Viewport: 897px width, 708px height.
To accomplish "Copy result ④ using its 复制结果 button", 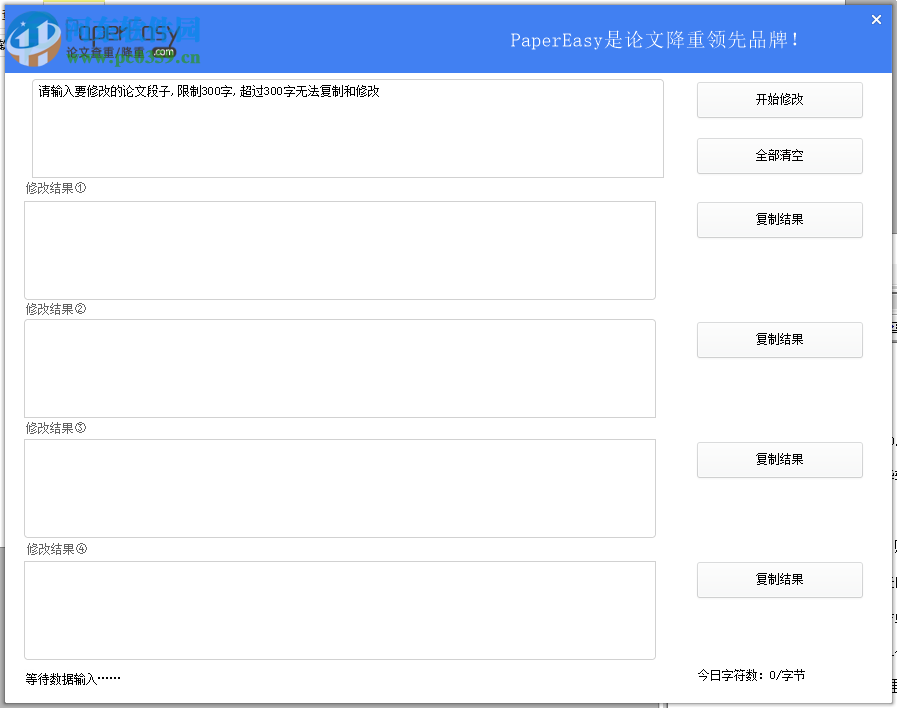I will click(x=779, y=580).
